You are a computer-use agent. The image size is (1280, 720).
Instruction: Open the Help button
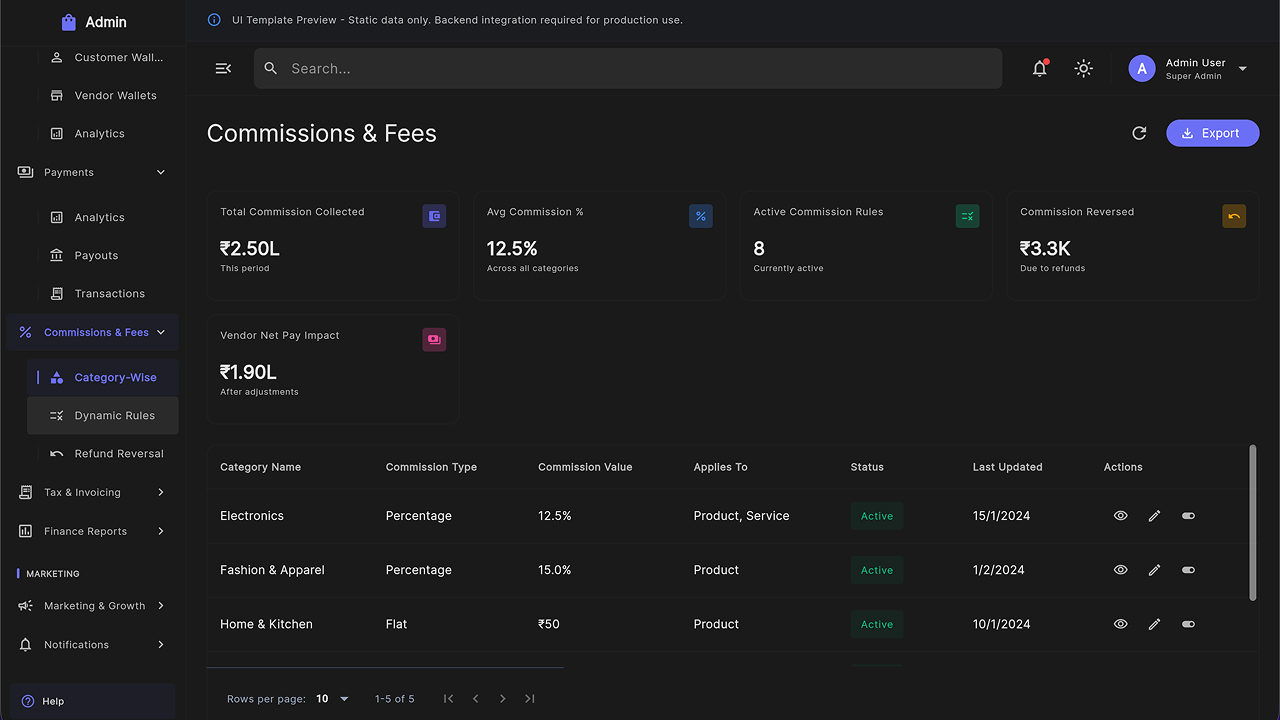(92, 701)
